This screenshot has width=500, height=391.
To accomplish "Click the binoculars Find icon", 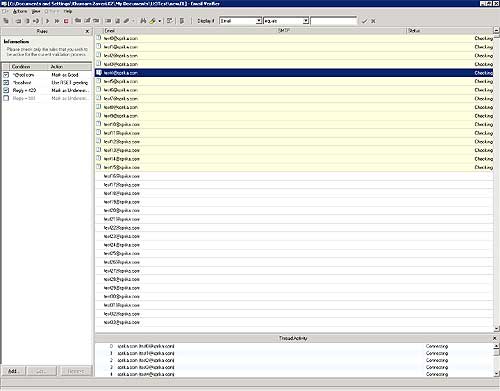I will coord(143,21).
